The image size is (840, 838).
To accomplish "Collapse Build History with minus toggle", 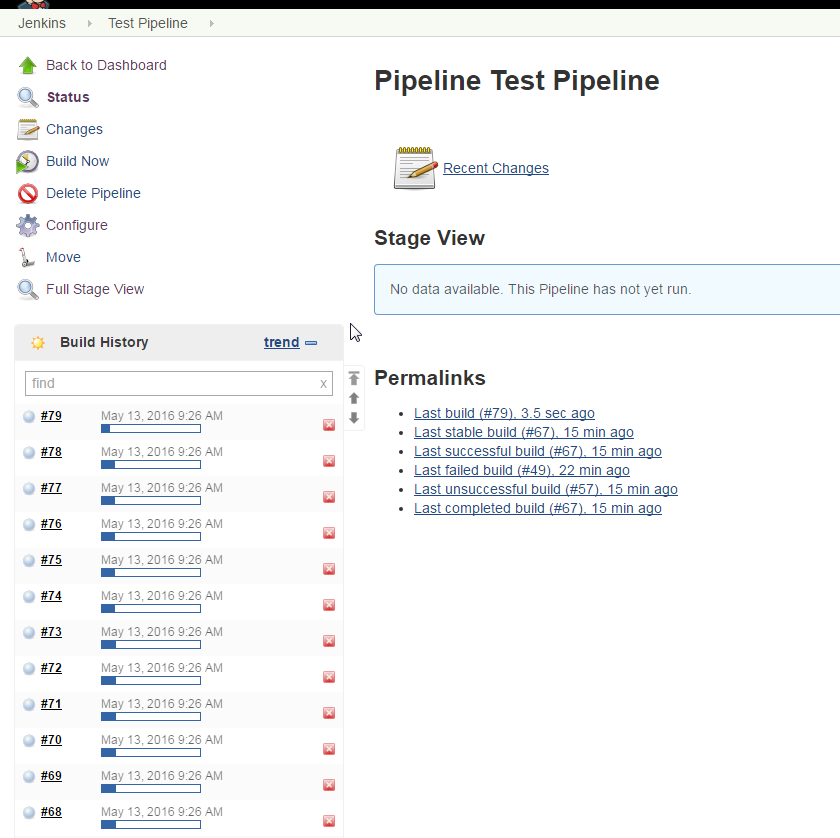I will [x=311, y=343].
